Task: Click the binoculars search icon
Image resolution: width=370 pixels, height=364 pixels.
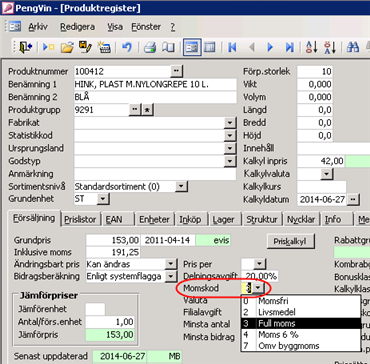Action: (x=353, y=48)
